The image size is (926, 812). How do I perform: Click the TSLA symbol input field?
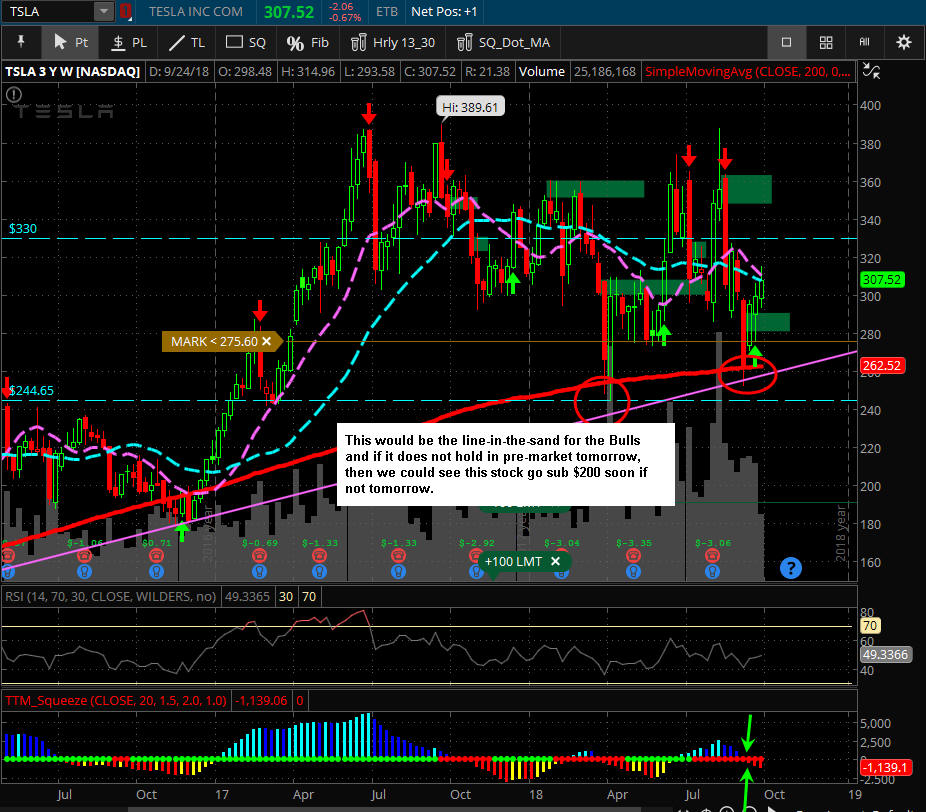[x=48, y=12]
